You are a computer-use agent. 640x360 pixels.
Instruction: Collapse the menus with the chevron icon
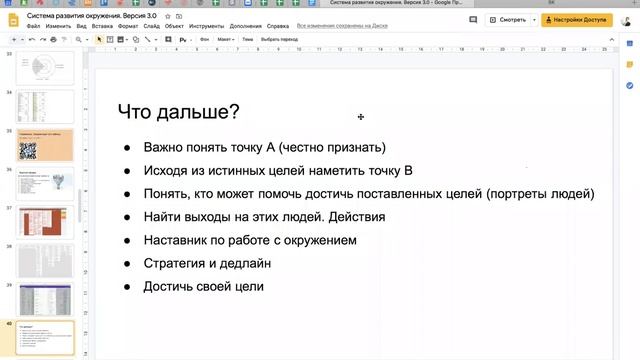click(611, 40)
